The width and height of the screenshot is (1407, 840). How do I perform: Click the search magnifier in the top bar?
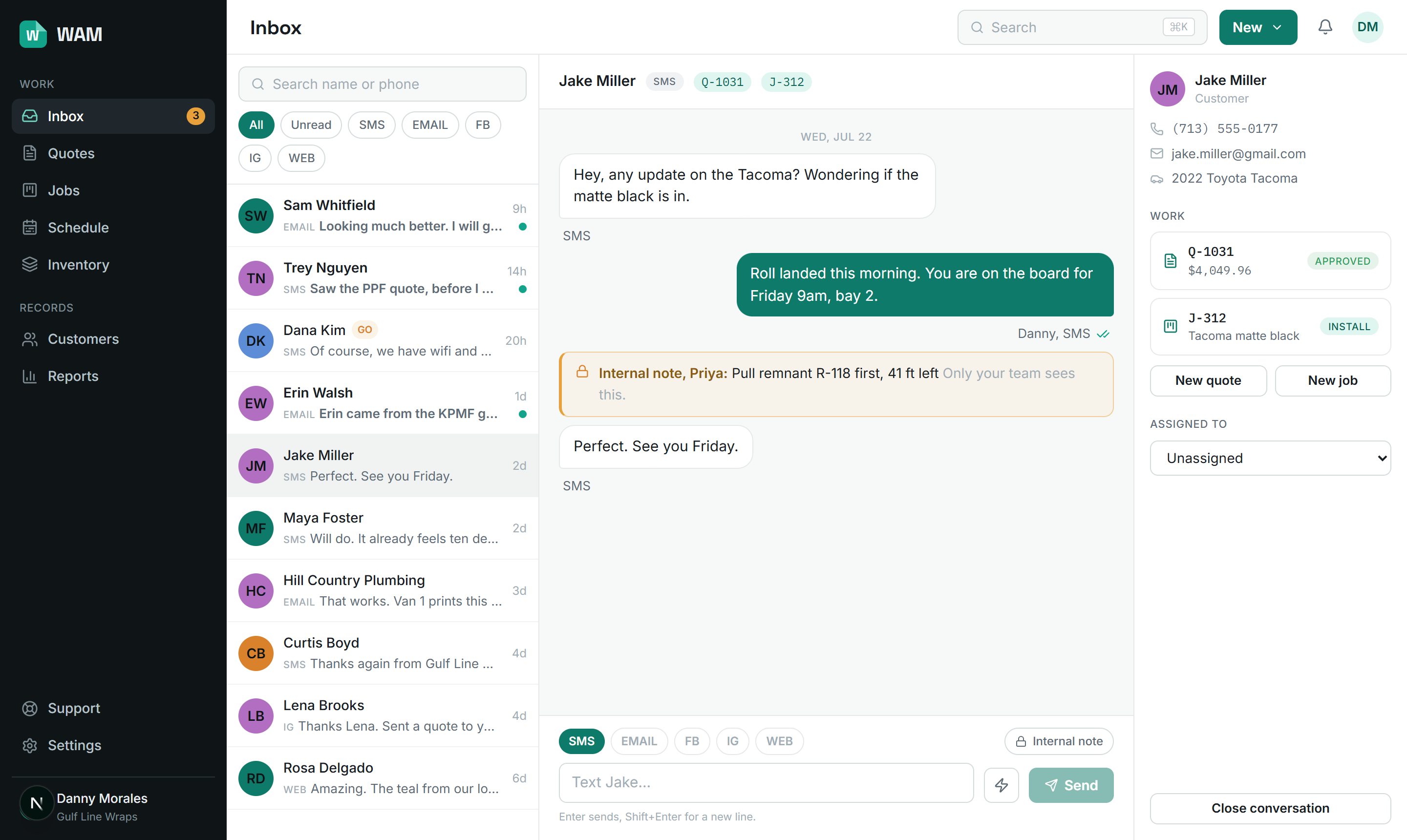977,27
